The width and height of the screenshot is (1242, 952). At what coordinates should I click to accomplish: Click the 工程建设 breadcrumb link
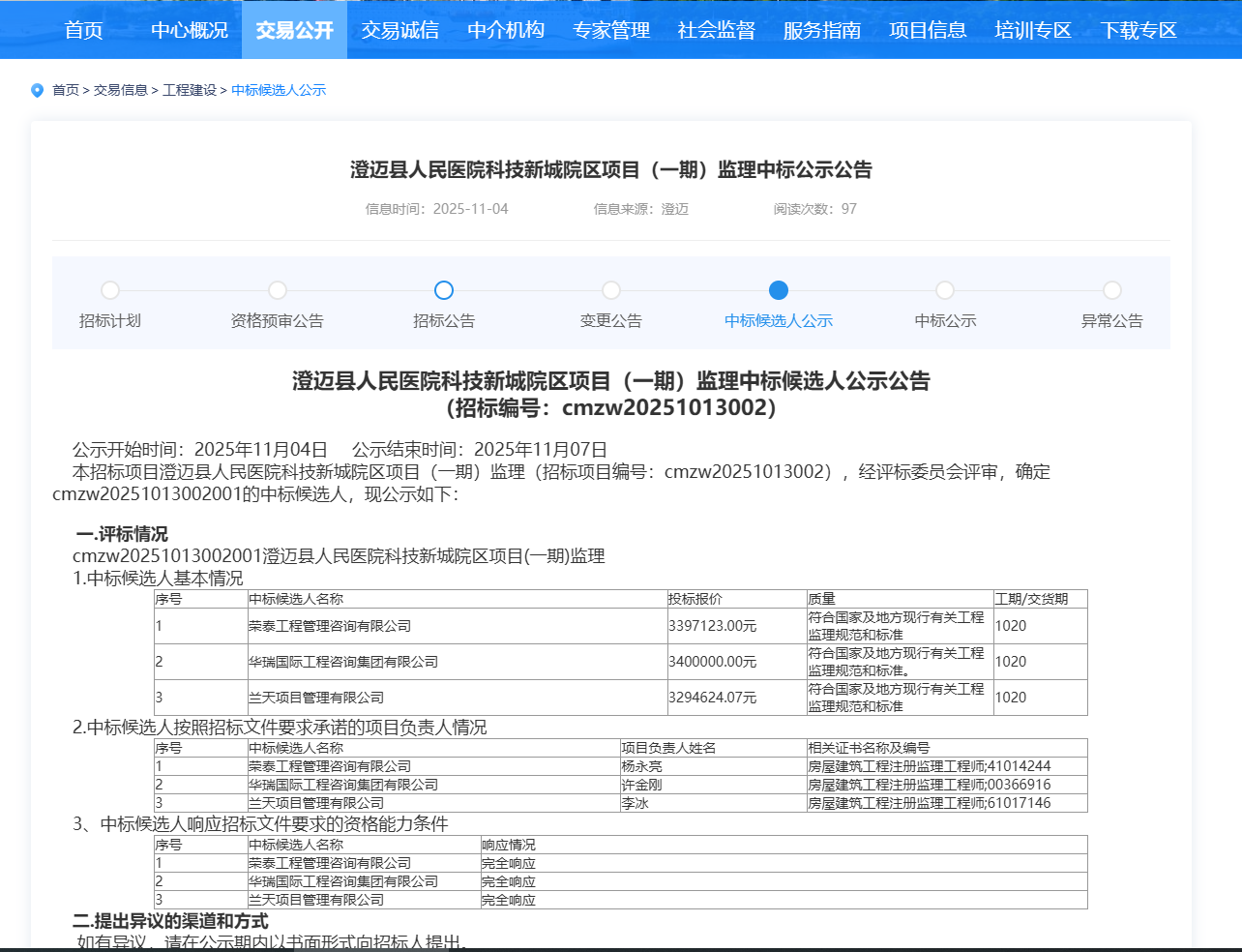tap(190, 90)
